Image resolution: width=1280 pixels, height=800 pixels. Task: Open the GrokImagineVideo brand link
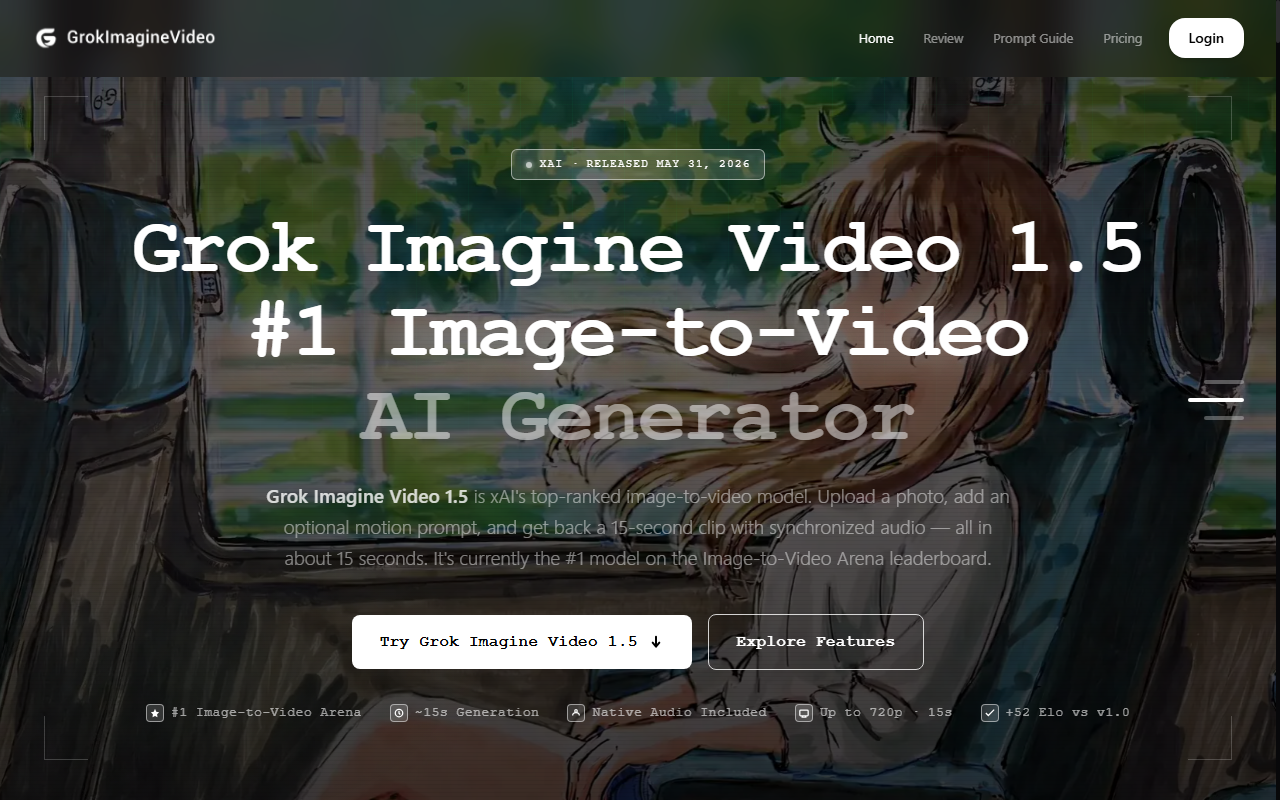pyautogui.click(x=125, y=38)
